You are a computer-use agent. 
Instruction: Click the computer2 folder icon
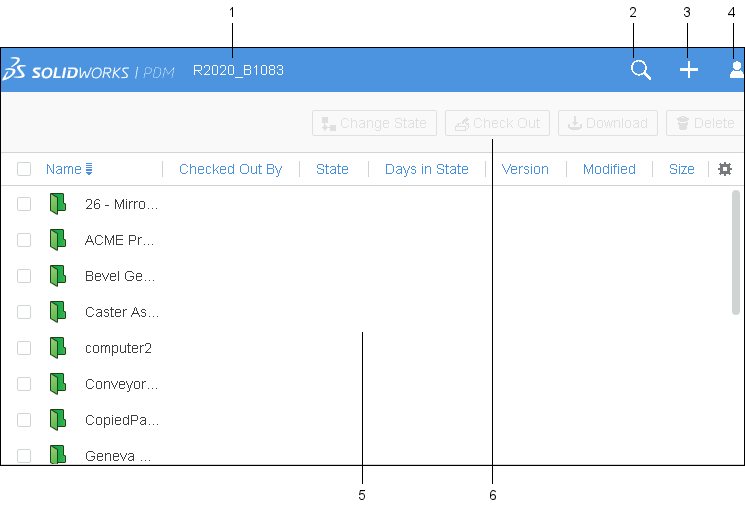(x=58, y=348)
